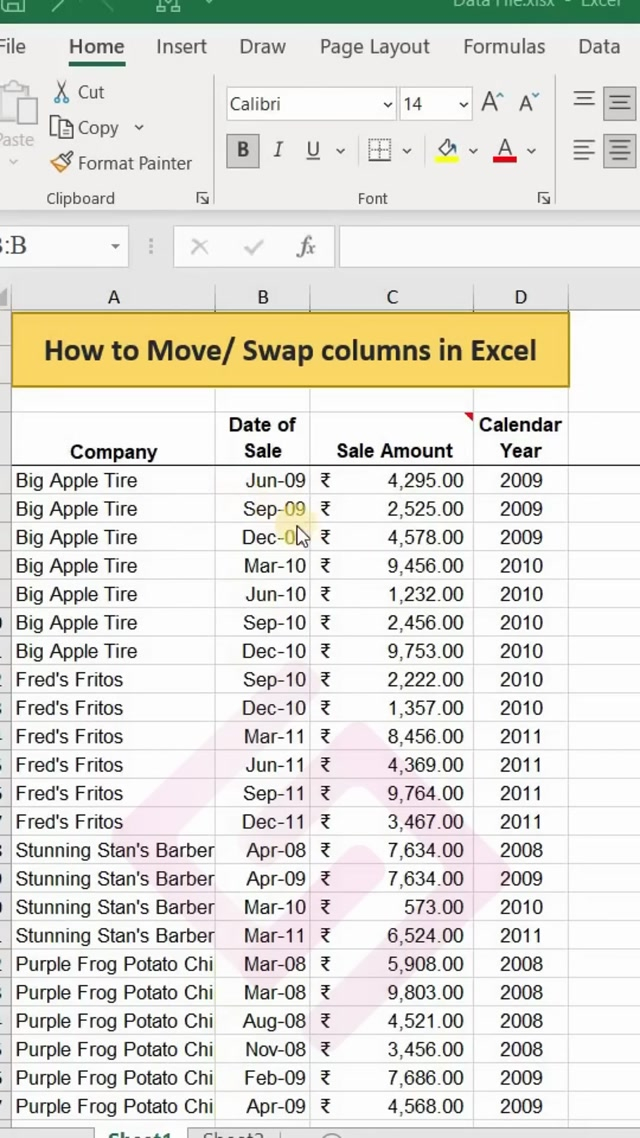Click the Insert Function fx icon
Image resolution: width=640 pixels, height=1138 pixels.
[x=306, y=246]
